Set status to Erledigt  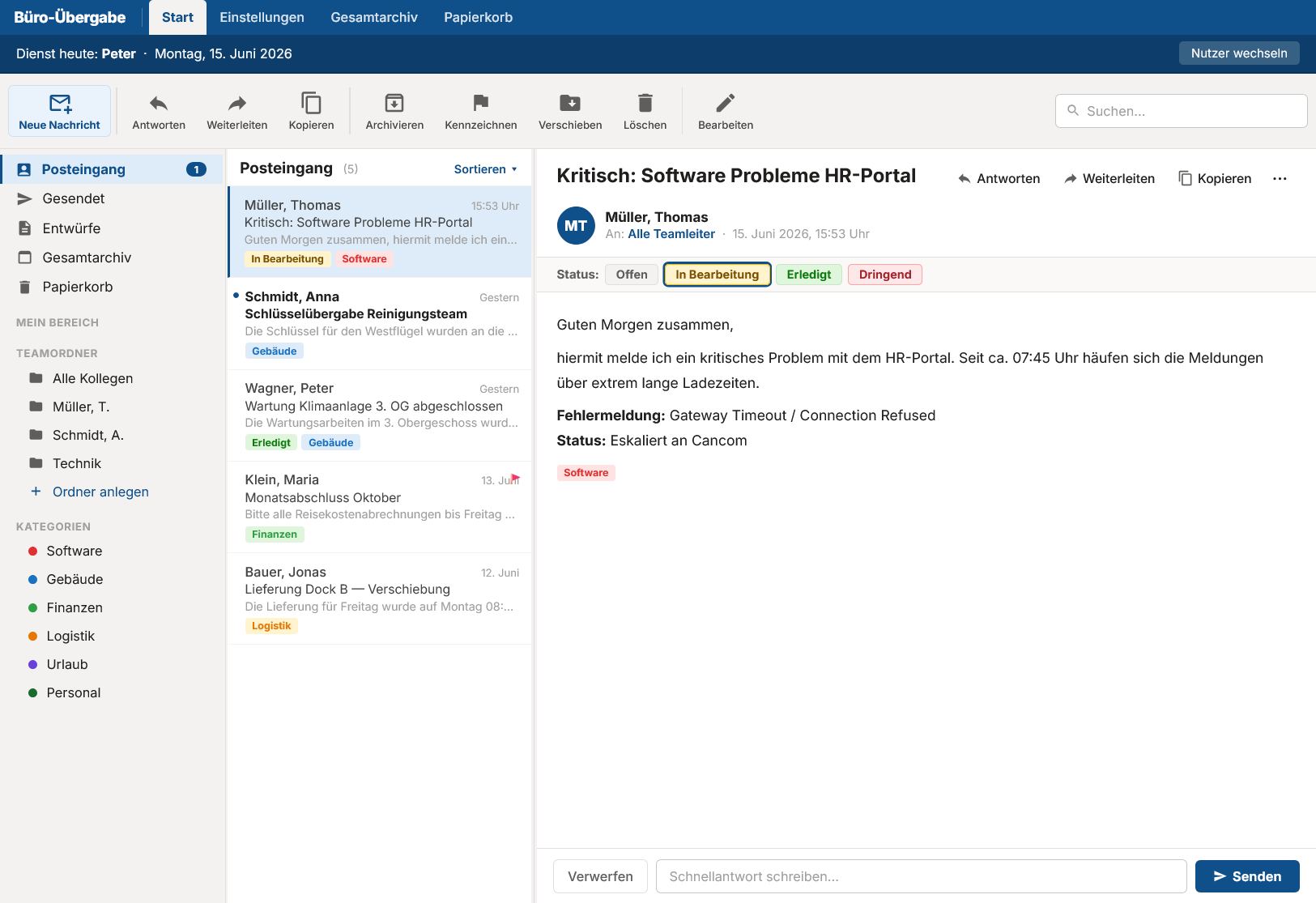click(x=809, y=275)
